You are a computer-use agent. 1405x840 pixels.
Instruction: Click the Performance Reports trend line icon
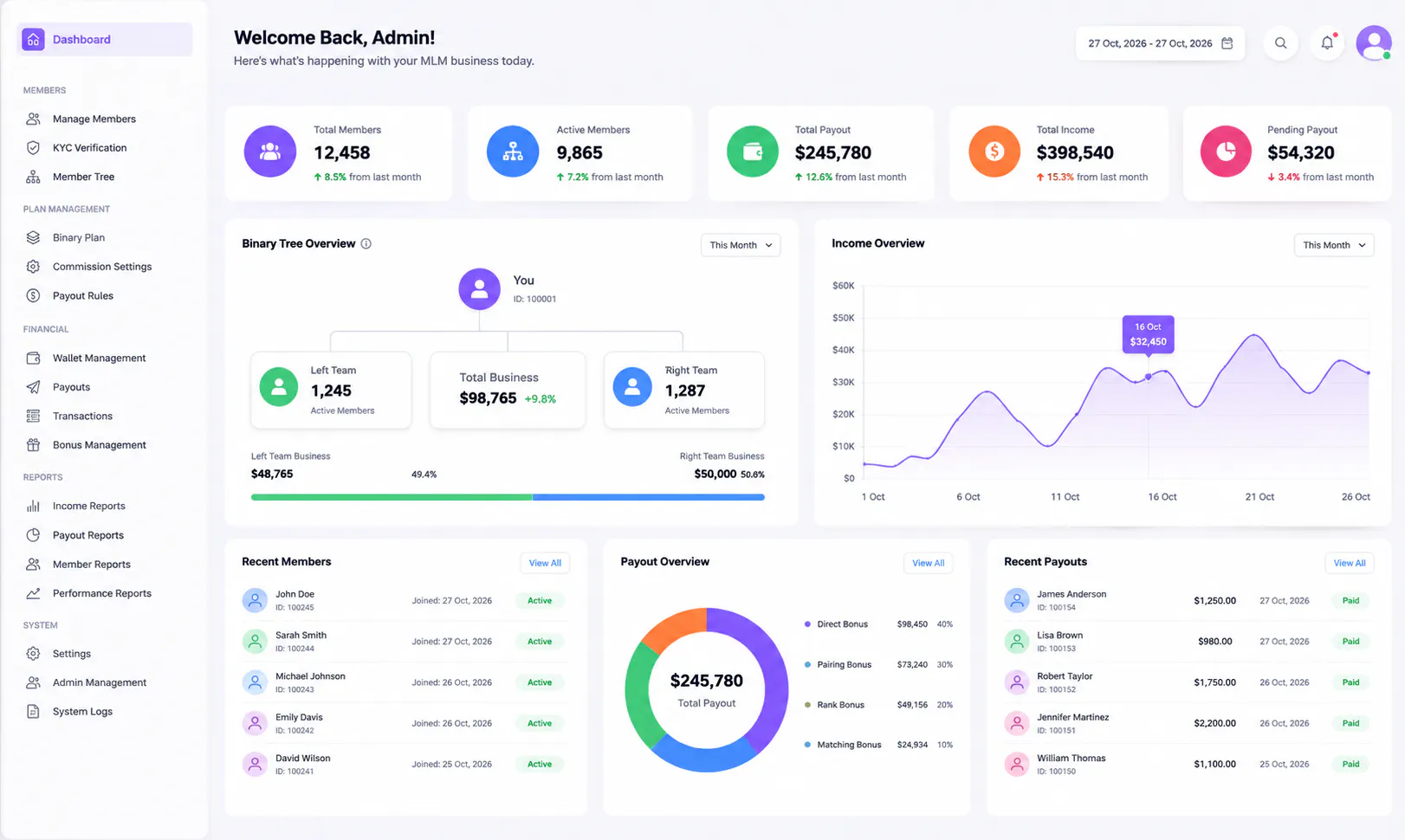coord(33,593)
